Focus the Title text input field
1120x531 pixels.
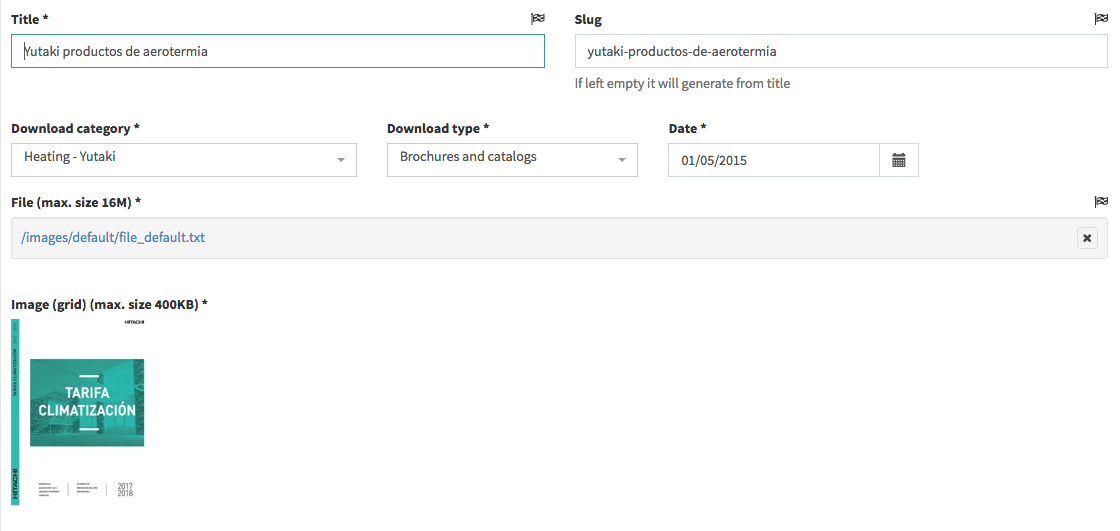pyautogui.click(x=278, y=51)
